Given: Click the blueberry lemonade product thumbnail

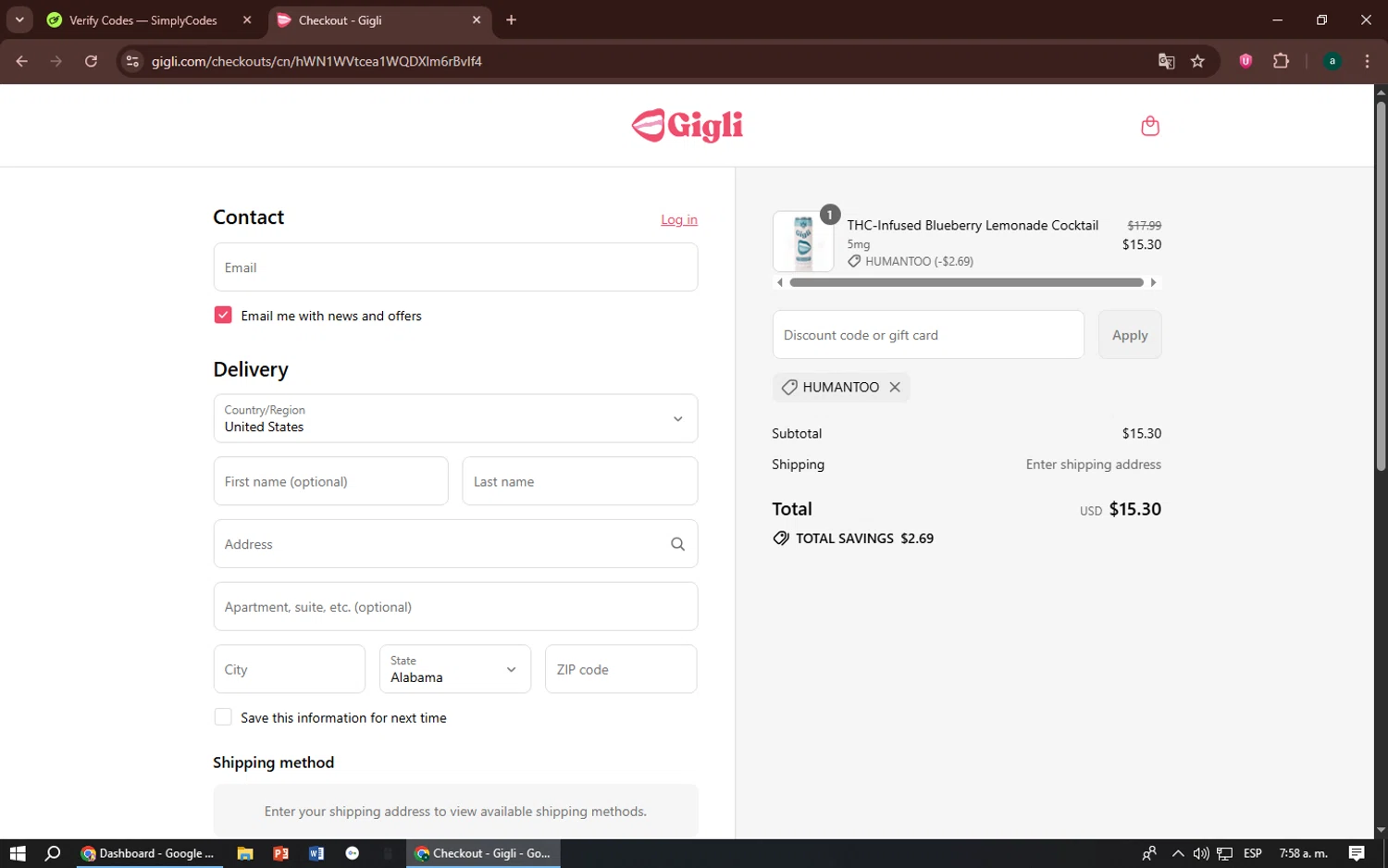Looking at the screenshot, I should 803,242.
